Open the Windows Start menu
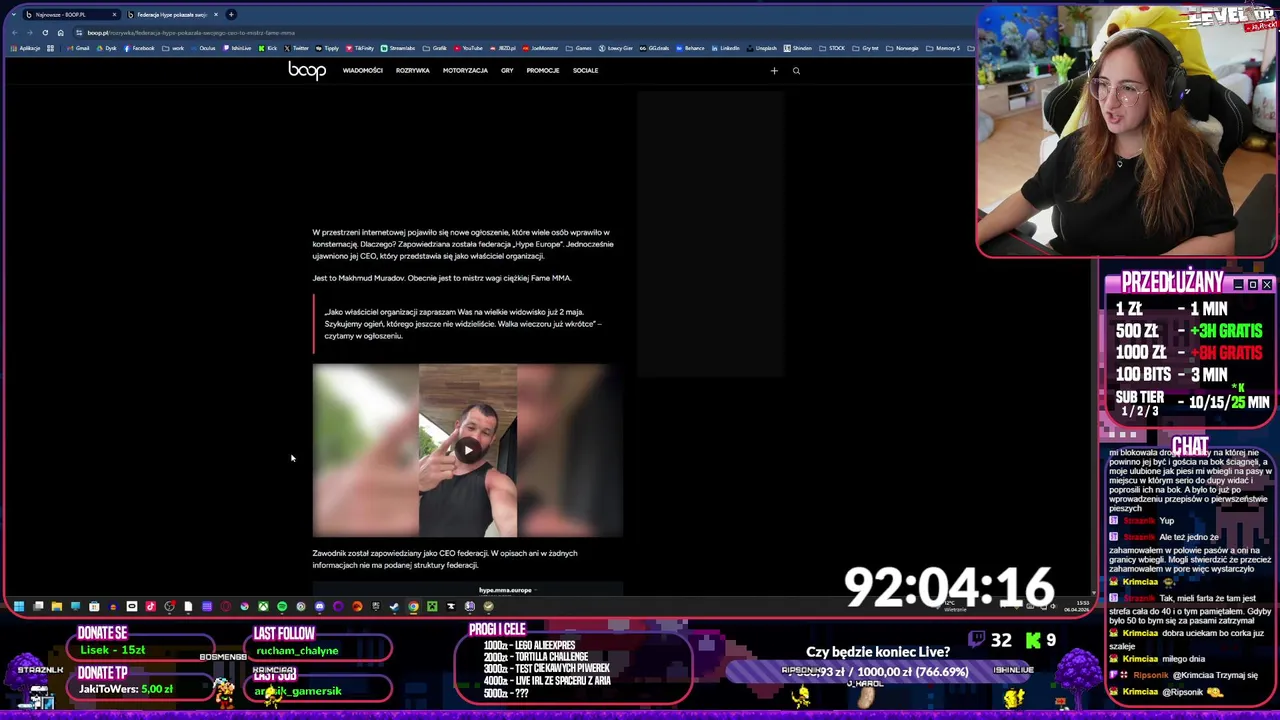This screenshot has width=1280, height=720. [x=19, y=606]
